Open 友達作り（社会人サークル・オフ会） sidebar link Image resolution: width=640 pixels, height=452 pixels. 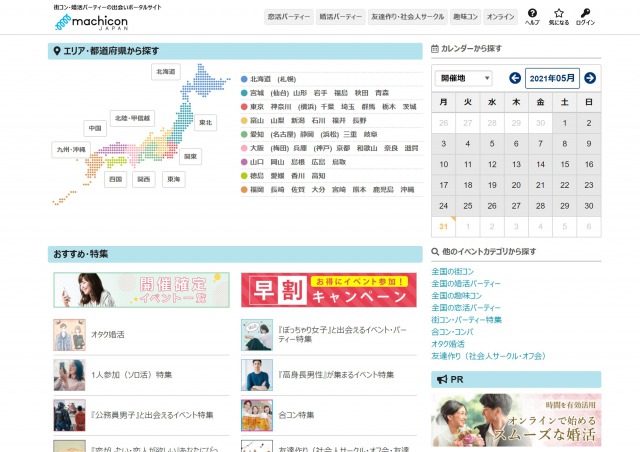(x=489, y=356)
